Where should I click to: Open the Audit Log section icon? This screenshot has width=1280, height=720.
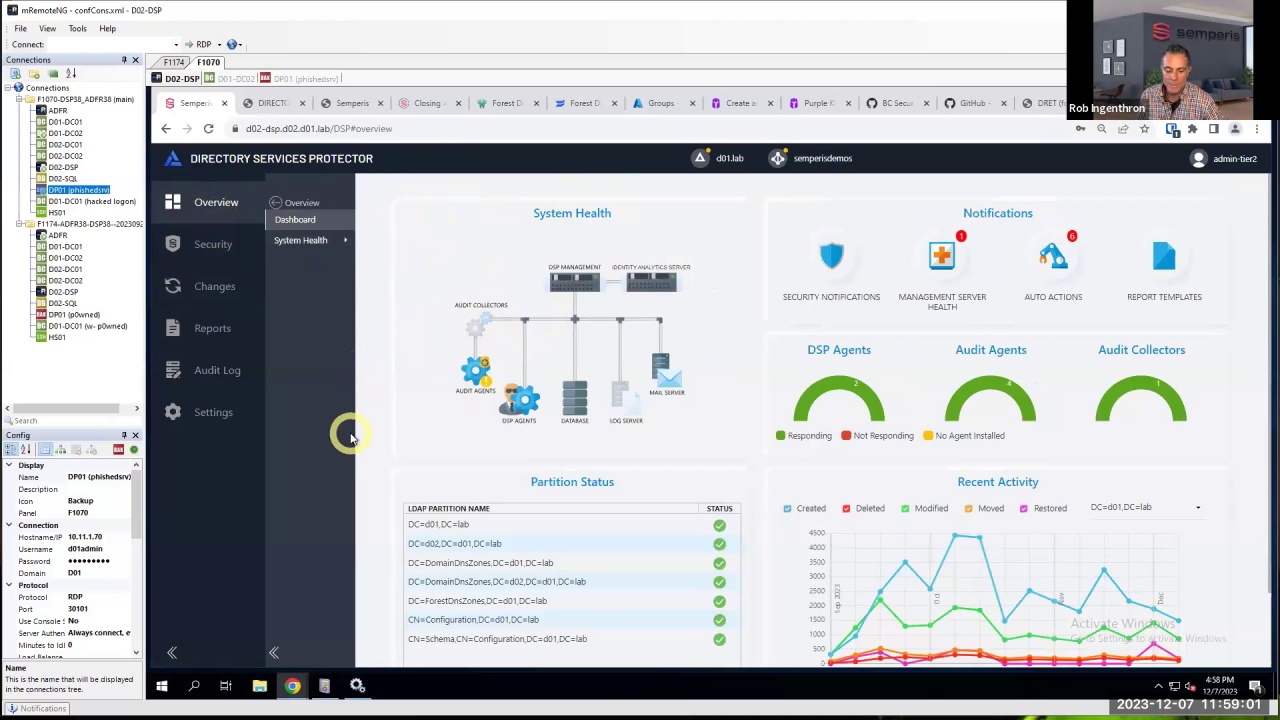(173, 370)
